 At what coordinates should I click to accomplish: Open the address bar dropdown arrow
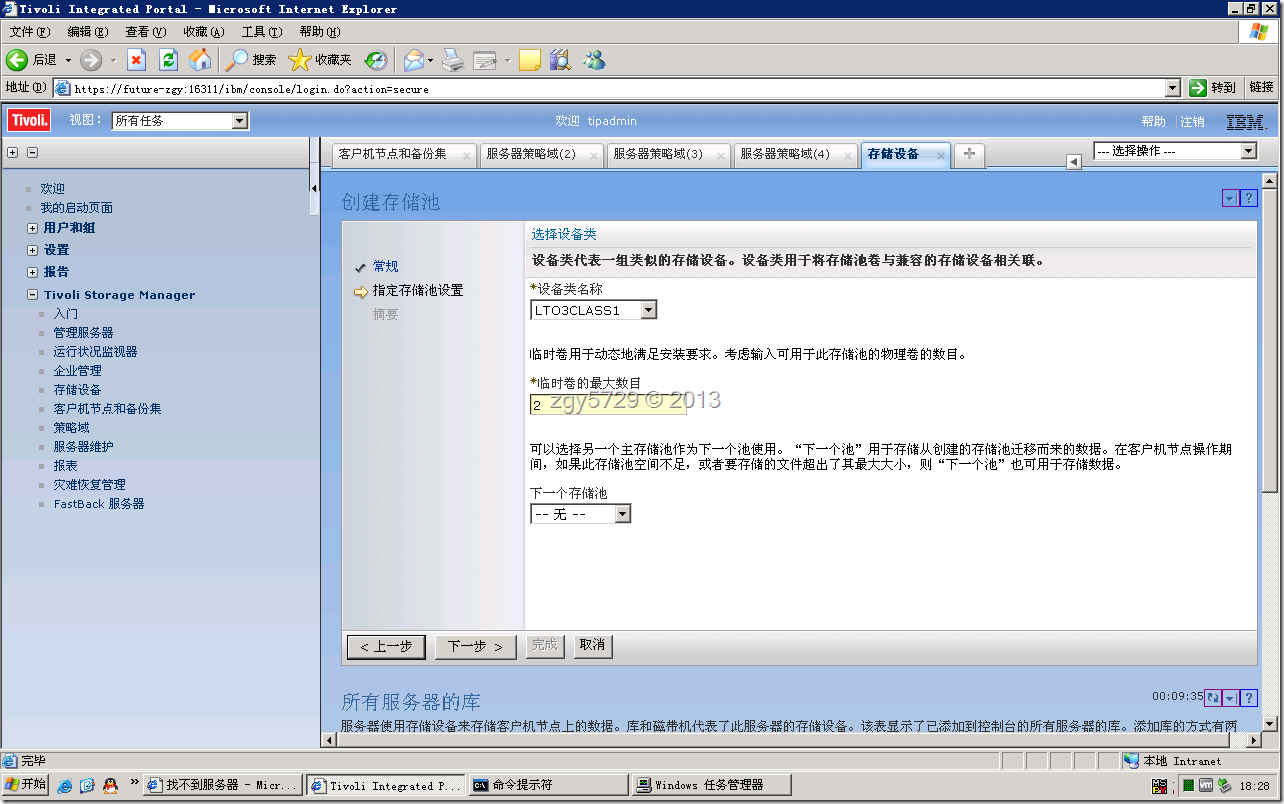1173,88
